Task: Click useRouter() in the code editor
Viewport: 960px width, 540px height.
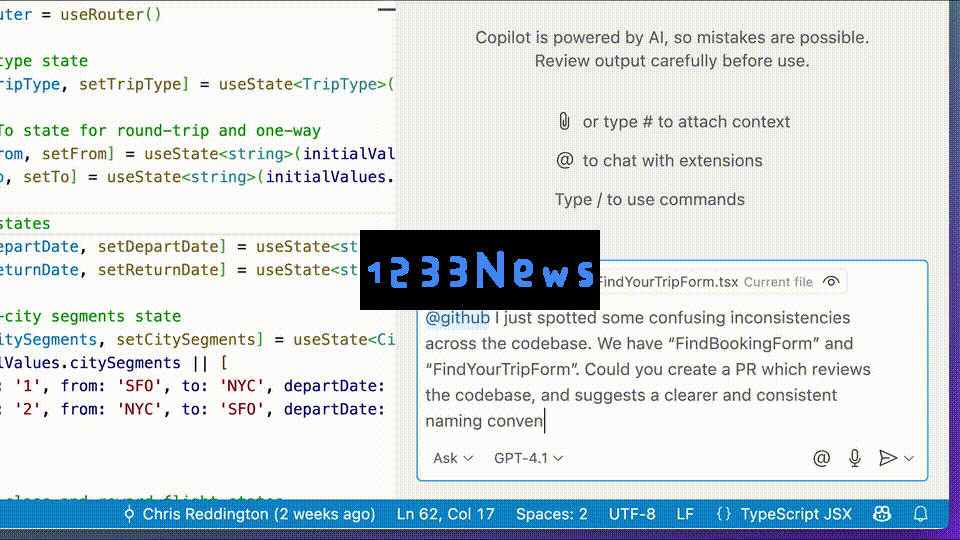Action: pos(111,15)
